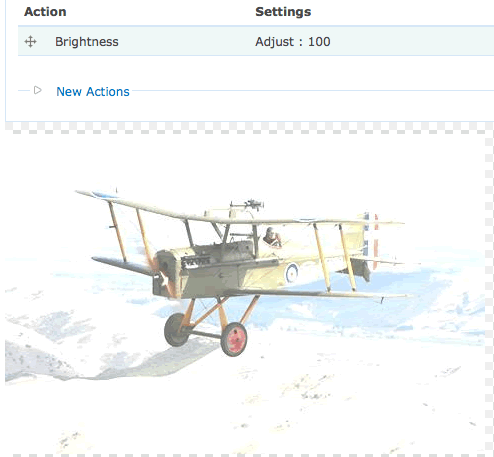494x457 pixels.
Task: Click the roundel insignia on the fuselage
Action: [292, 273]
